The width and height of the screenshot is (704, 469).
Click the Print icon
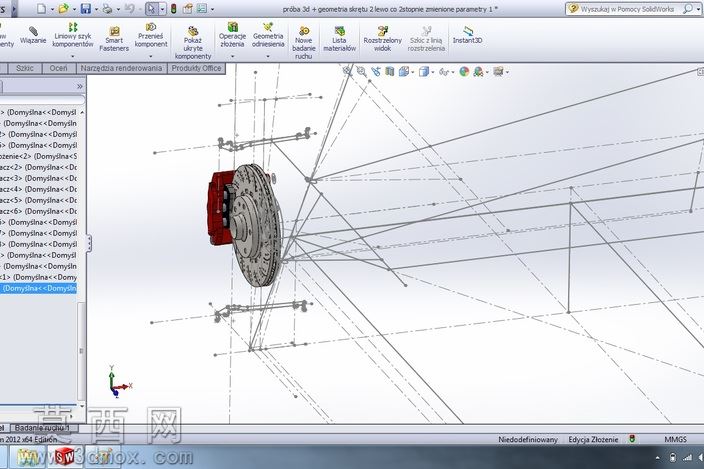point(107,9)
